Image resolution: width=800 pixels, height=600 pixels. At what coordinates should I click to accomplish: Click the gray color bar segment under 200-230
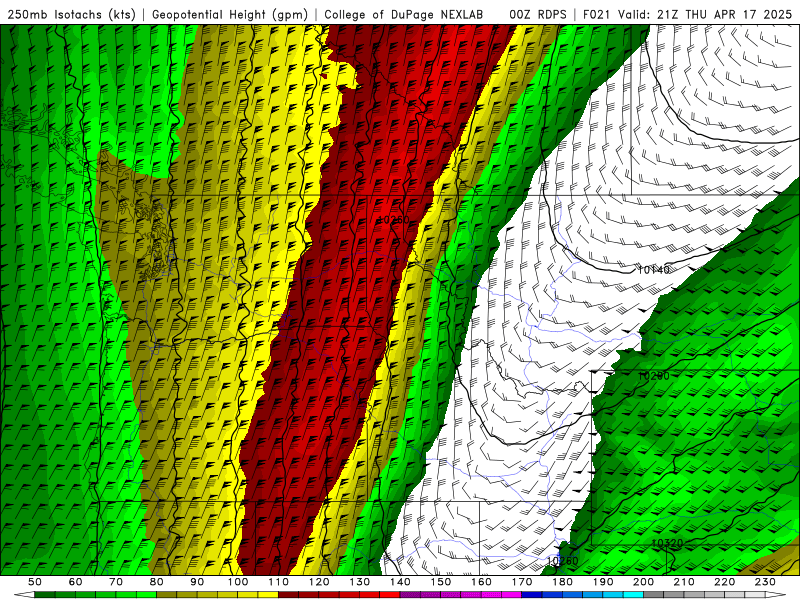(704, 595)
